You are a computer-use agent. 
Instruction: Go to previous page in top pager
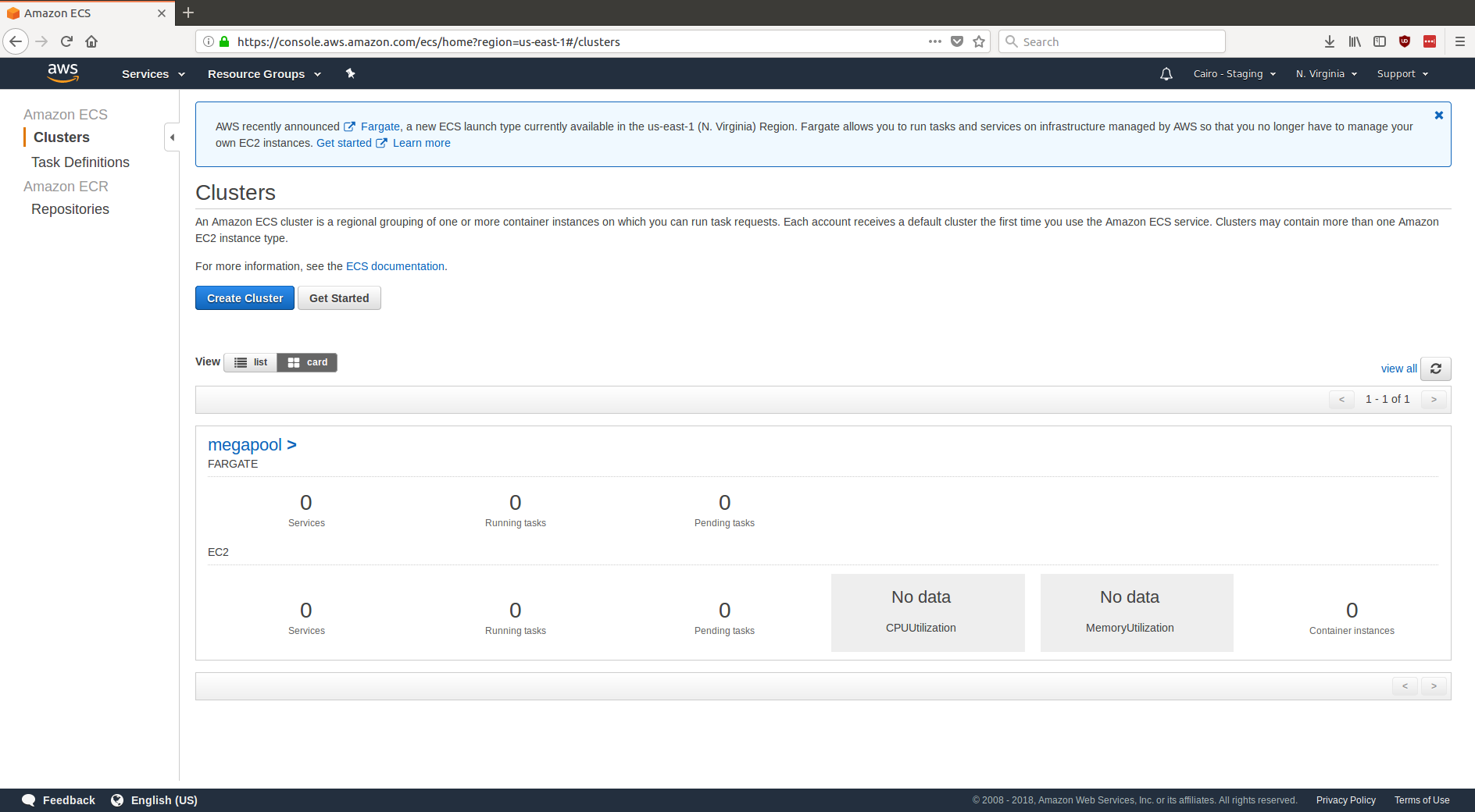[1341, 400]
